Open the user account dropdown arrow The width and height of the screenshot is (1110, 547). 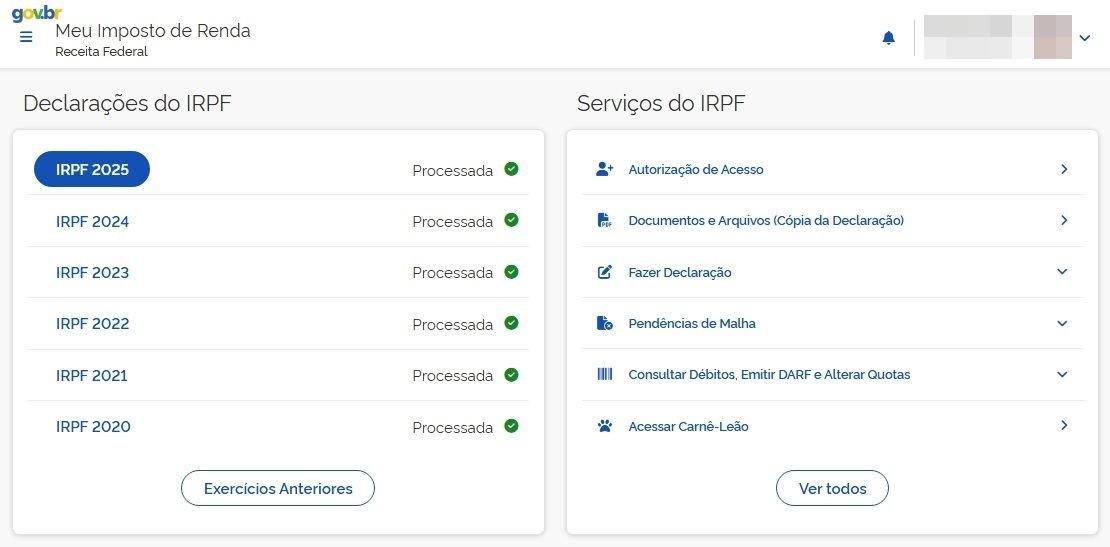point(1085,38)
